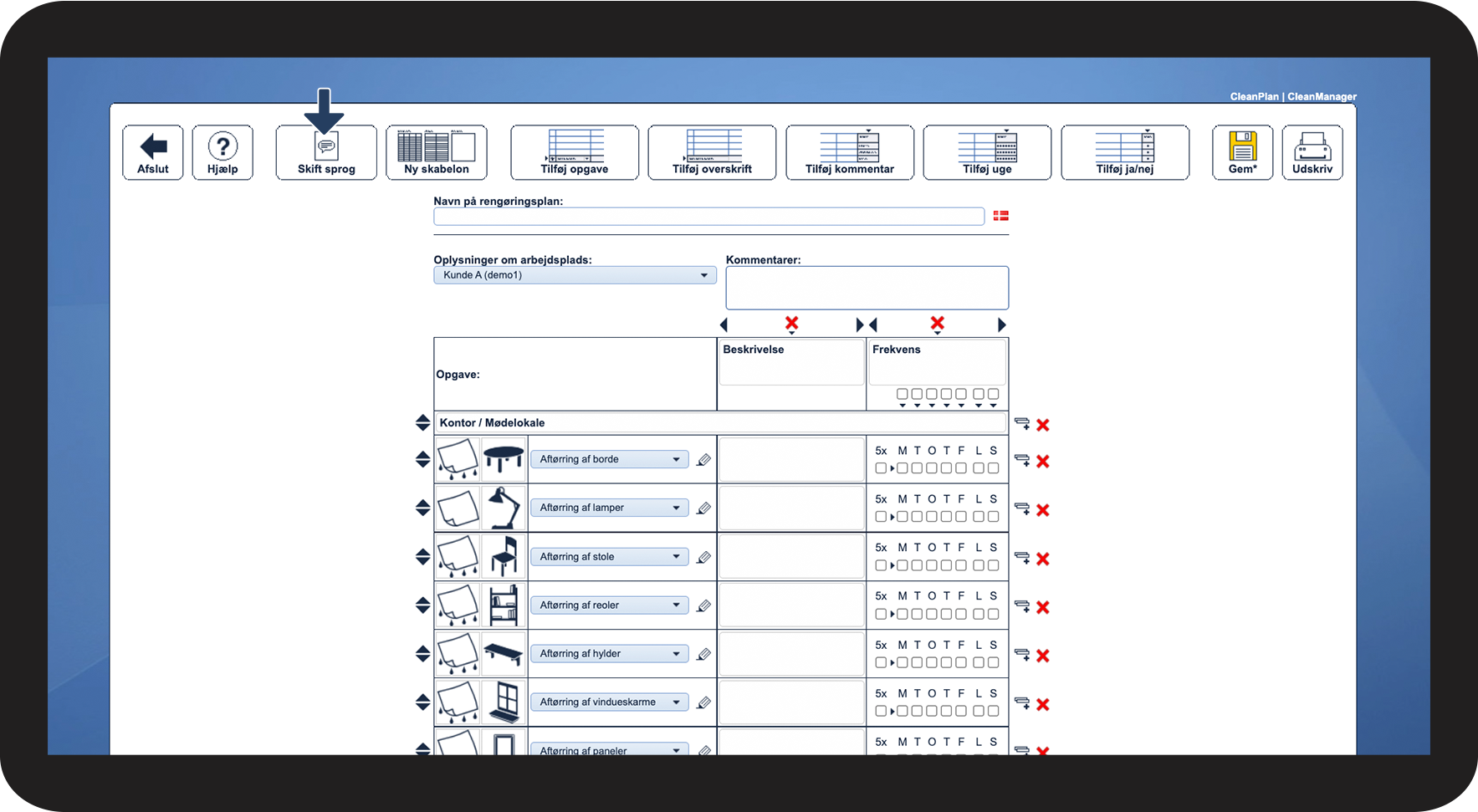Image resolution: width=1478 pixels, height=812 pixels.
Task: Click the move arrows beside Aftørring af stole
Action: 422,556
